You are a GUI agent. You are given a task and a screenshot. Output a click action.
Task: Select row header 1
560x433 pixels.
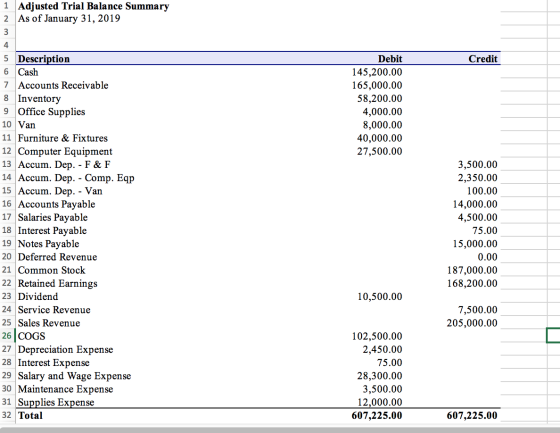6,6
